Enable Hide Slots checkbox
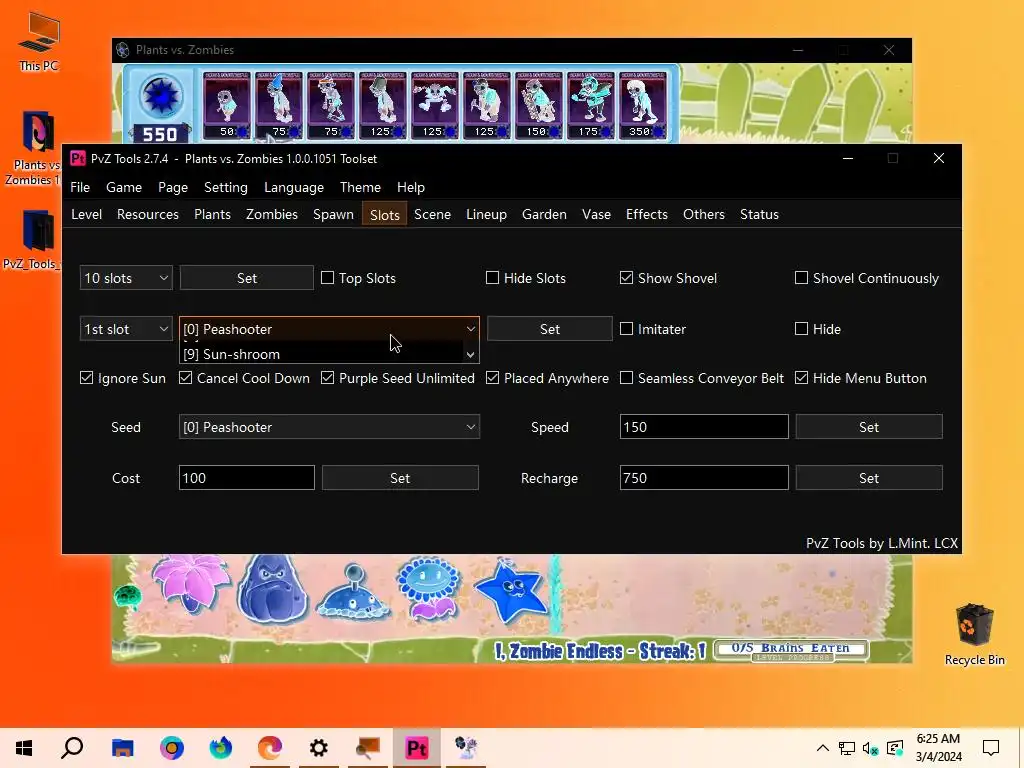The image size is (1024, 768). click(526, 278)
